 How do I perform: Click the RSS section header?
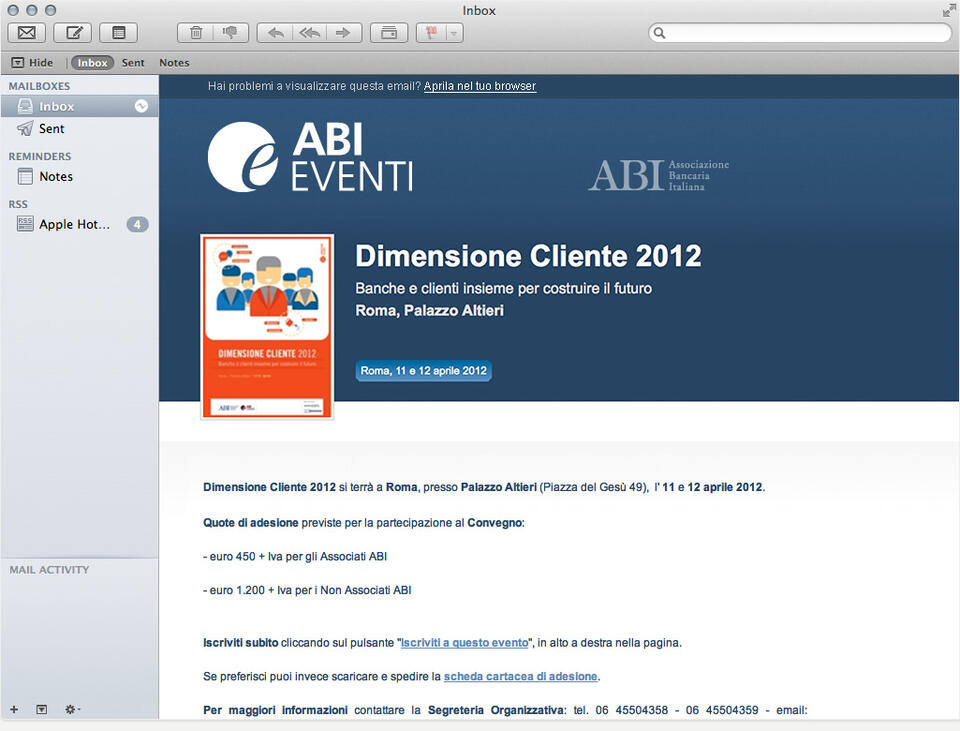tap(18, 204)
